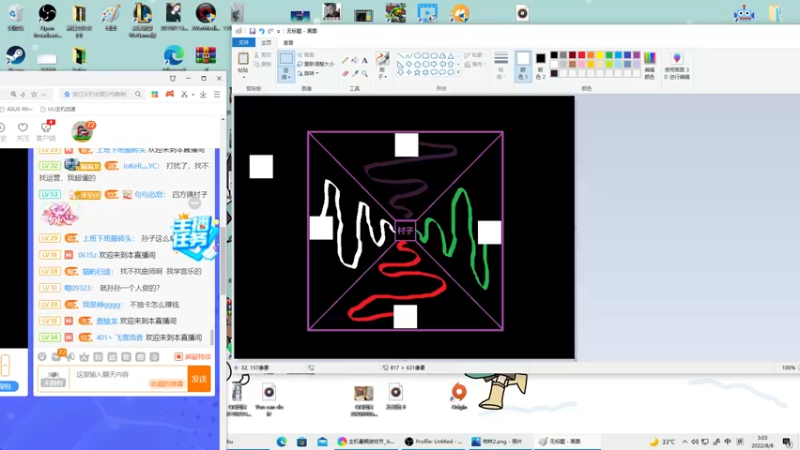This screenshot has width=800, height=450.
Task: Open the File tab in Paint
Action: [243, 42]
